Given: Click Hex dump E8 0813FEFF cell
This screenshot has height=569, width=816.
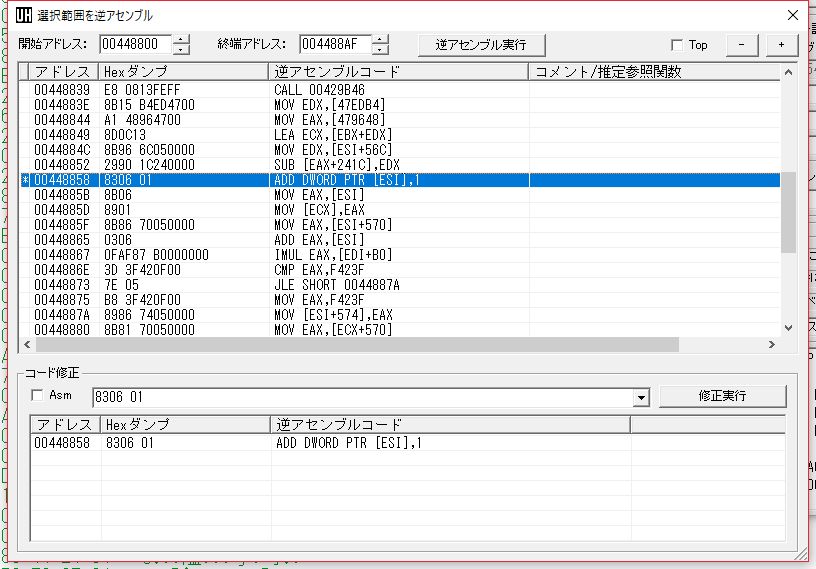Looking at the screenshot, I should coord(142,90).
